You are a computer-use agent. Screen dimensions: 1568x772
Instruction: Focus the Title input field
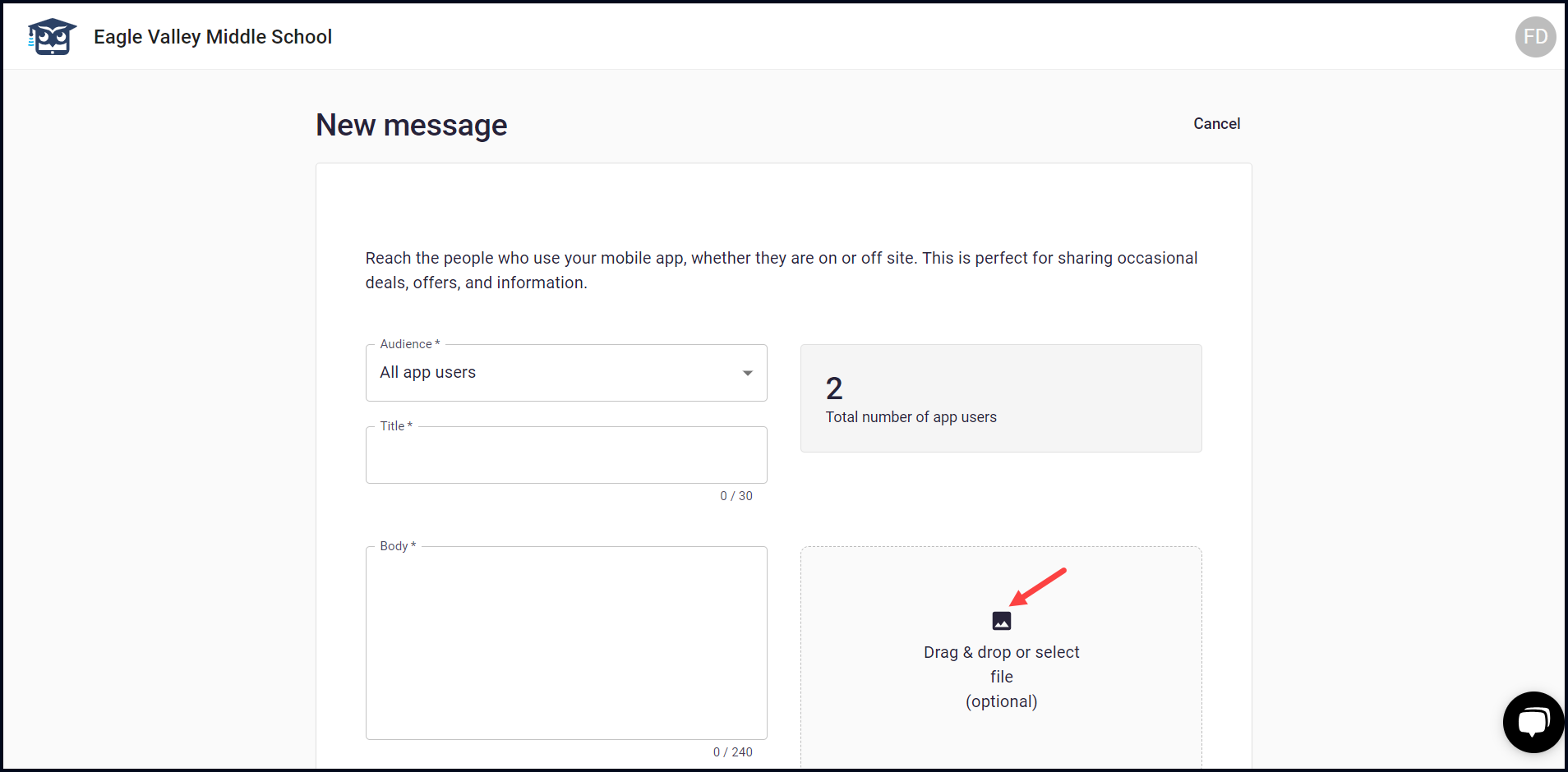click(x=566, y=455)
